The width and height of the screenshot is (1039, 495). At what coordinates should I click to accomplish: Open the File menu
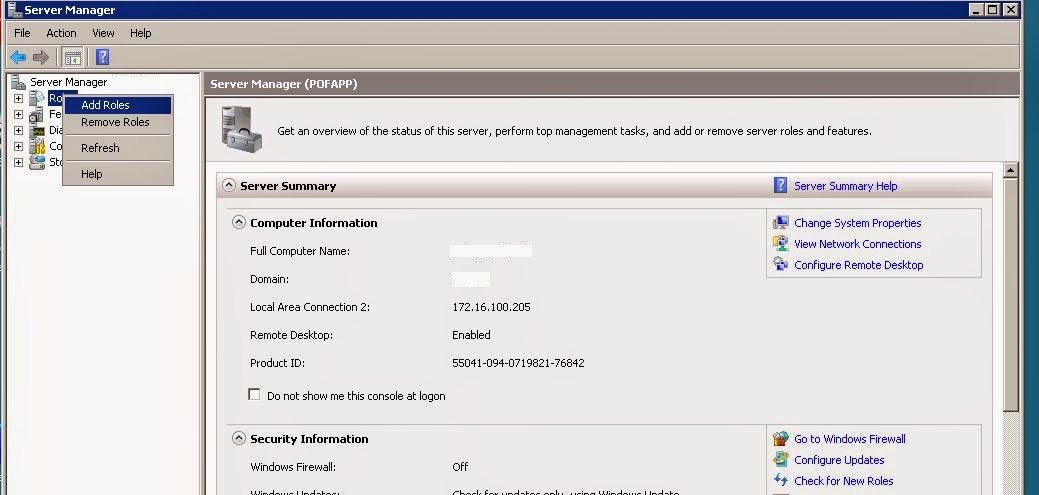[x=22, y=33]
